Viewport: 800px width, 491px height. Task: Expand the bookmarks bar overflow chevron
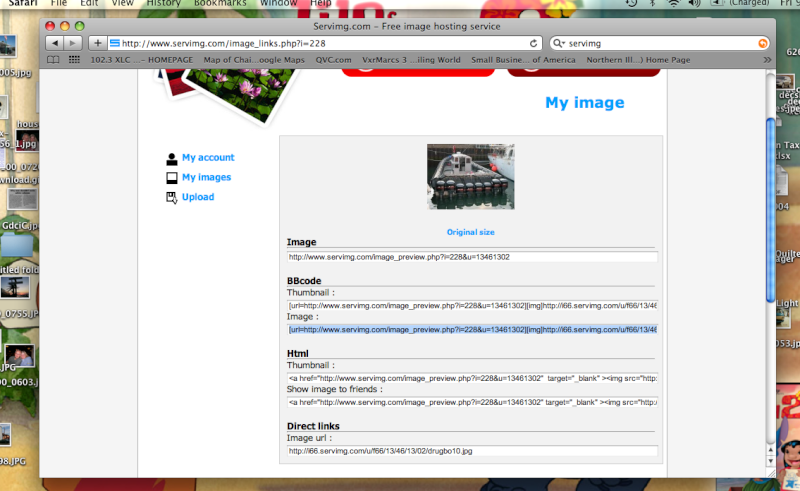coord(767,60)
